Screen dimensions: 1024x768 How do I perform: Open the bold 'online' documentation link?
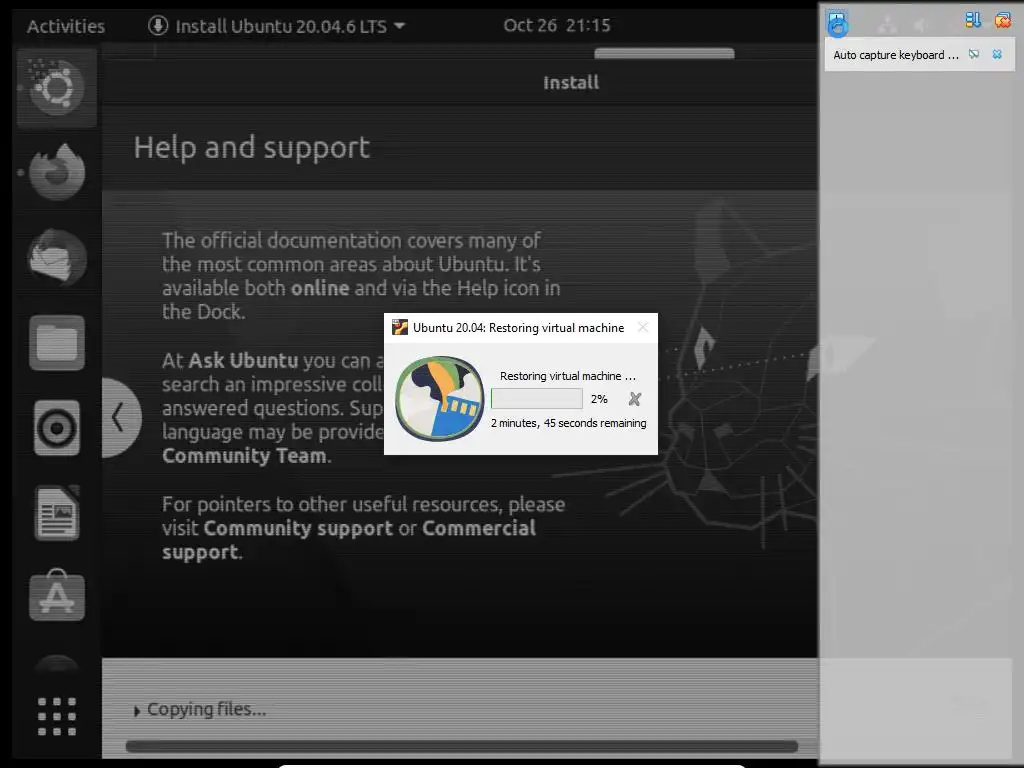320,288
